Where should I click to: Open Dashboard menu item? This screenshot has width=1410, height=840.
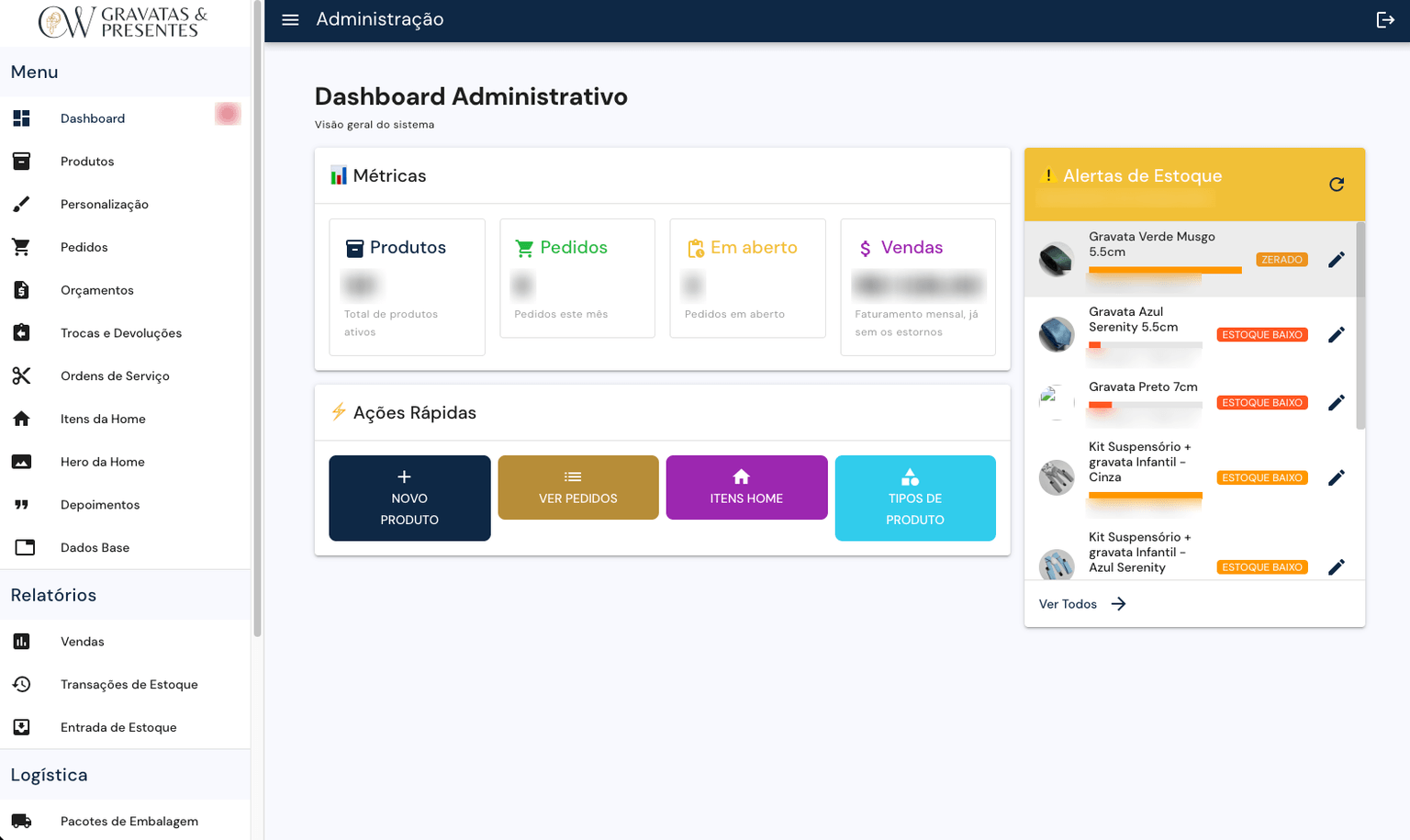125,118
